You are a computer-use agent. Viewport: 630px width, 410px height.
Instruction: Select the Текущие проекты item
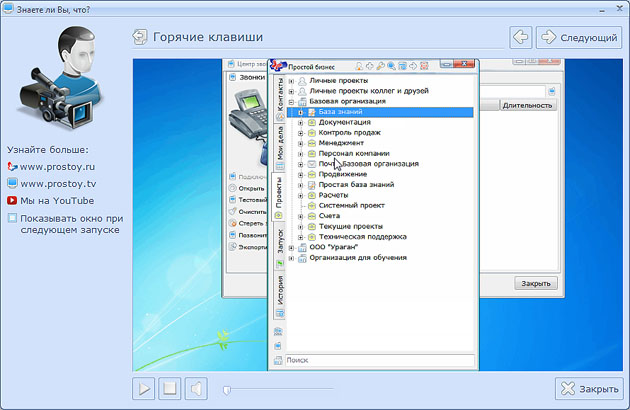351,226
